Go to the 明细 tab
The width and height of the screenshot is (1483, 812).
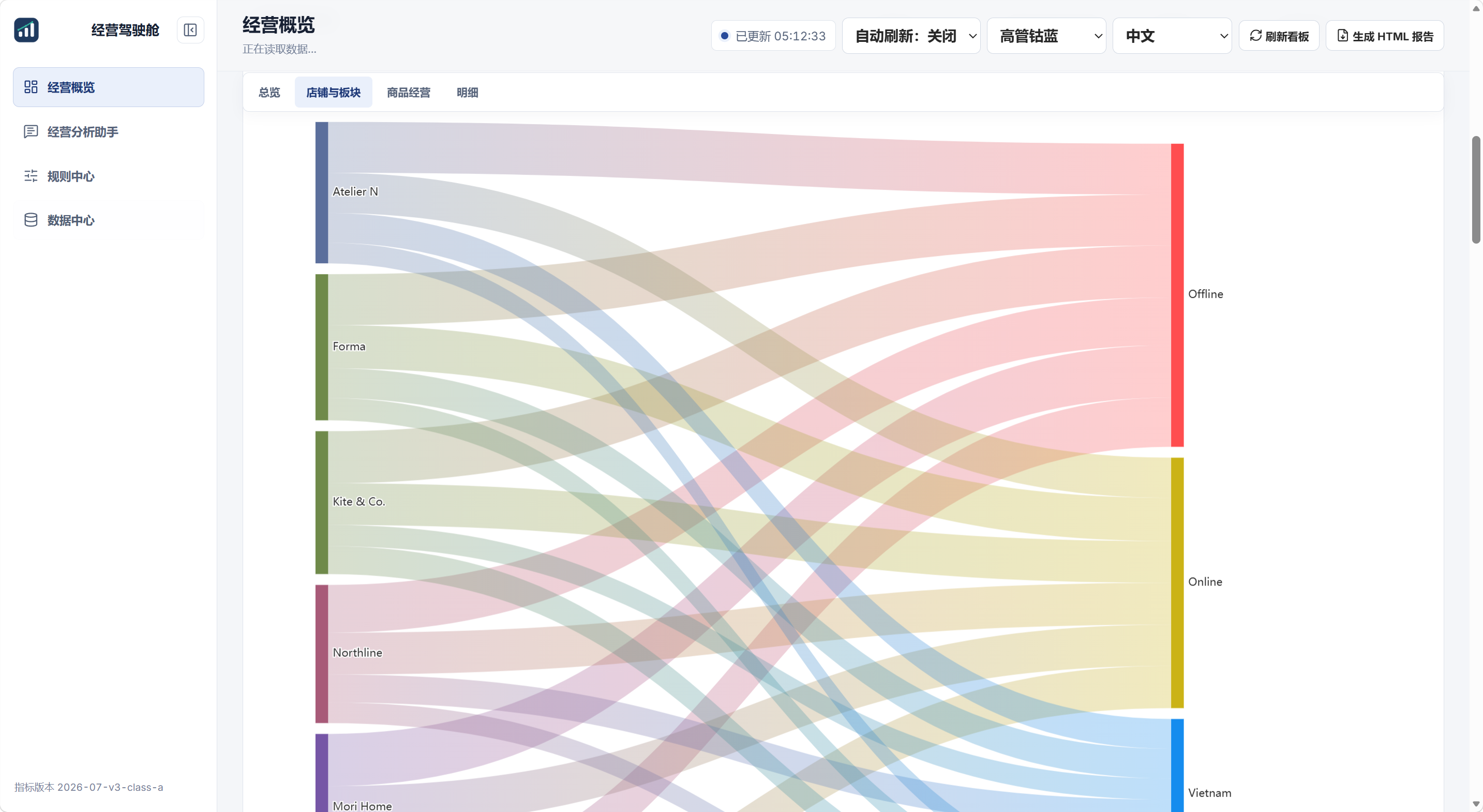[468, 92]
